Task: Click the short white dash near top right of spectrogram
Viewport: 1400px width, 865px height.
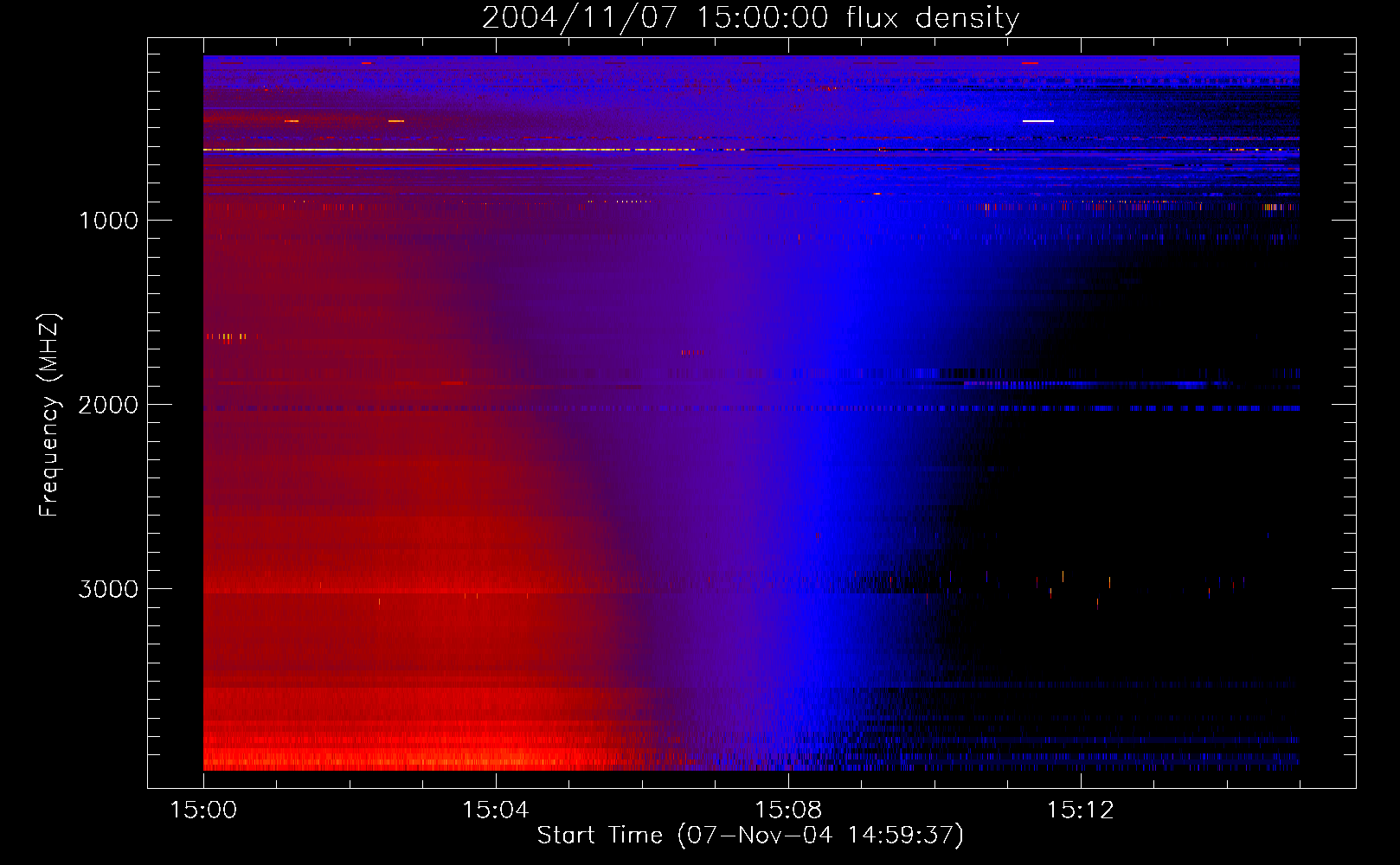Action: [x=1038, y=121]
